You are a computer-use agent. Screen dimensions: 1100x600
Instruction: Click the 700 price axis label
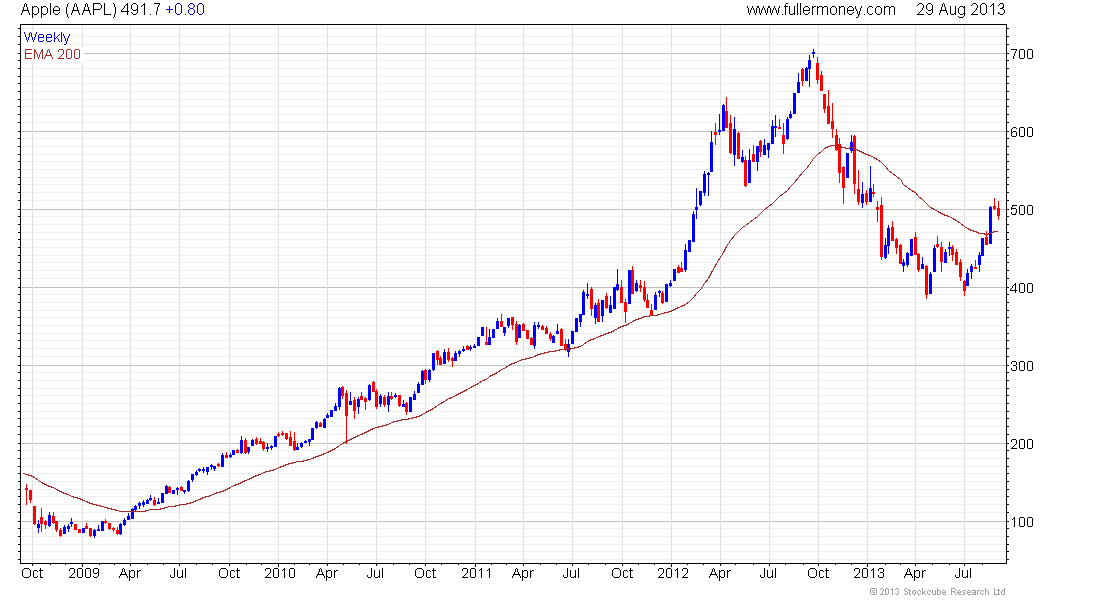[x=1021, y=54]
